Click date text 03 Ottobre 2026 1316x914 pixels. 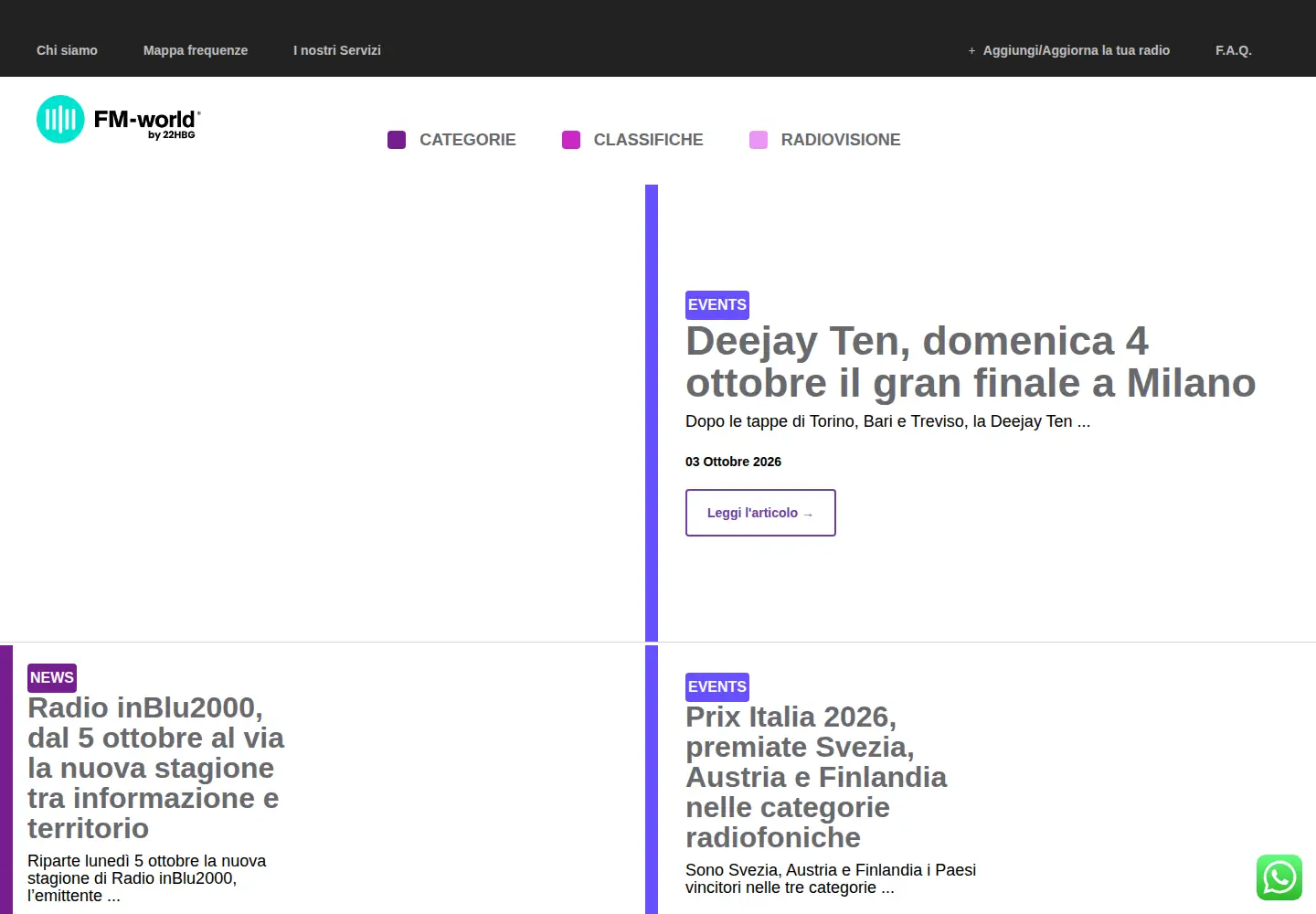733,462
